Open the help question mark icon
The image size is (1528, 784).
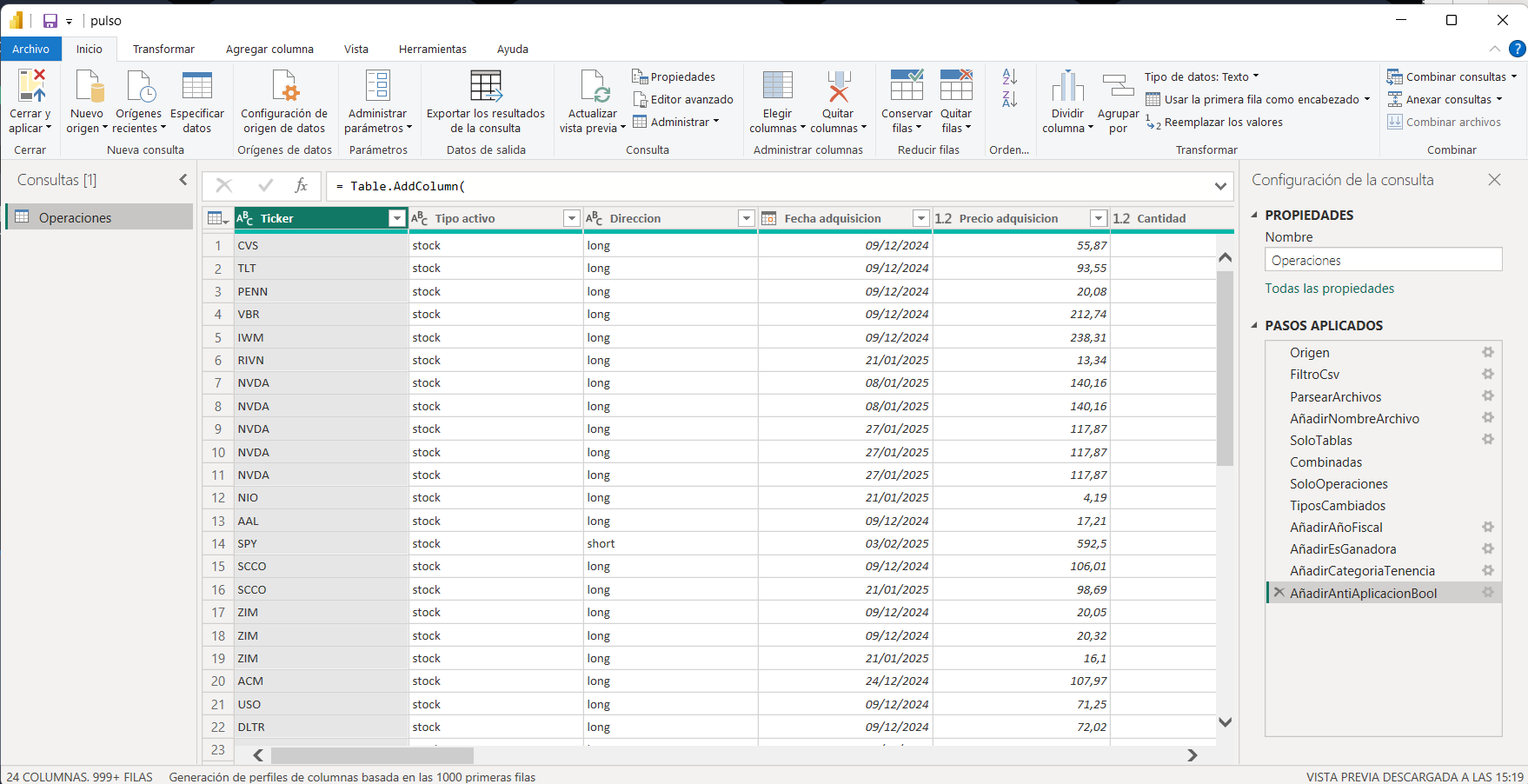[x=1518, y=49]
